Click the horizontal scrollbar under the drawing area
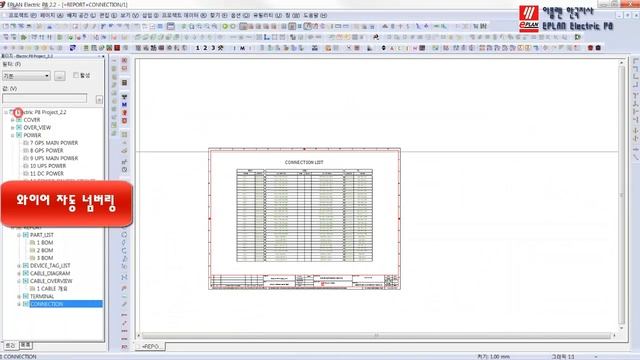The image size is (640, 360). tap(376, 336)
